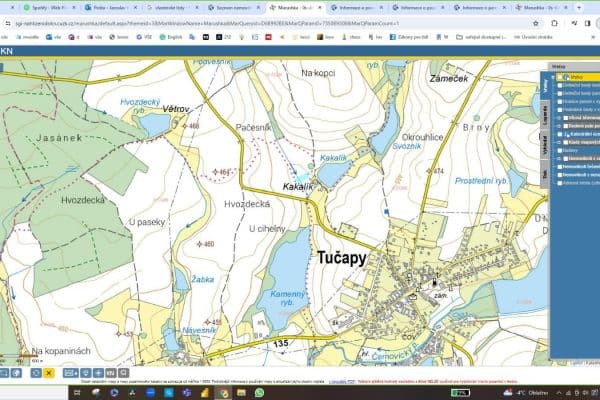Viewport: 600px width, 400px height.
Task: Click the leftmost icon in the bottom map toolbar
Action: pyautogui.click(x=5, y=372)
